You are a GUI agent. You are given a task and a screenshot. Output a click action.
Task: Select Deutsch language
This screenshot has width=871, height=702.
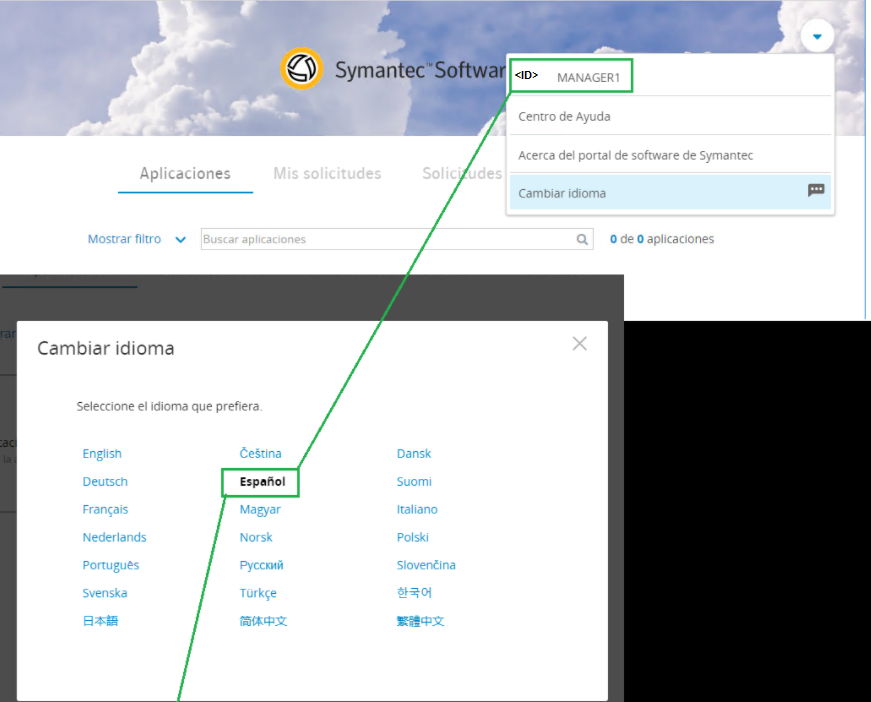tap(105, 482)
